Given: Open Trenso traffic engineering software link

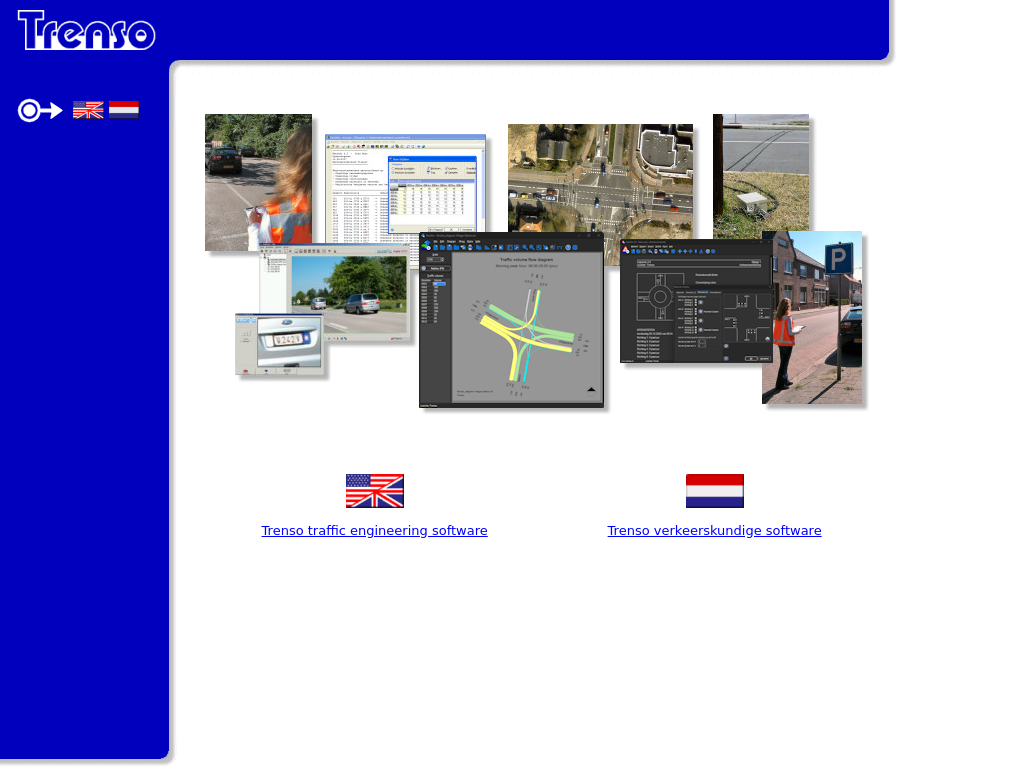Looking at the screenshot, I should tap(374, 531).
